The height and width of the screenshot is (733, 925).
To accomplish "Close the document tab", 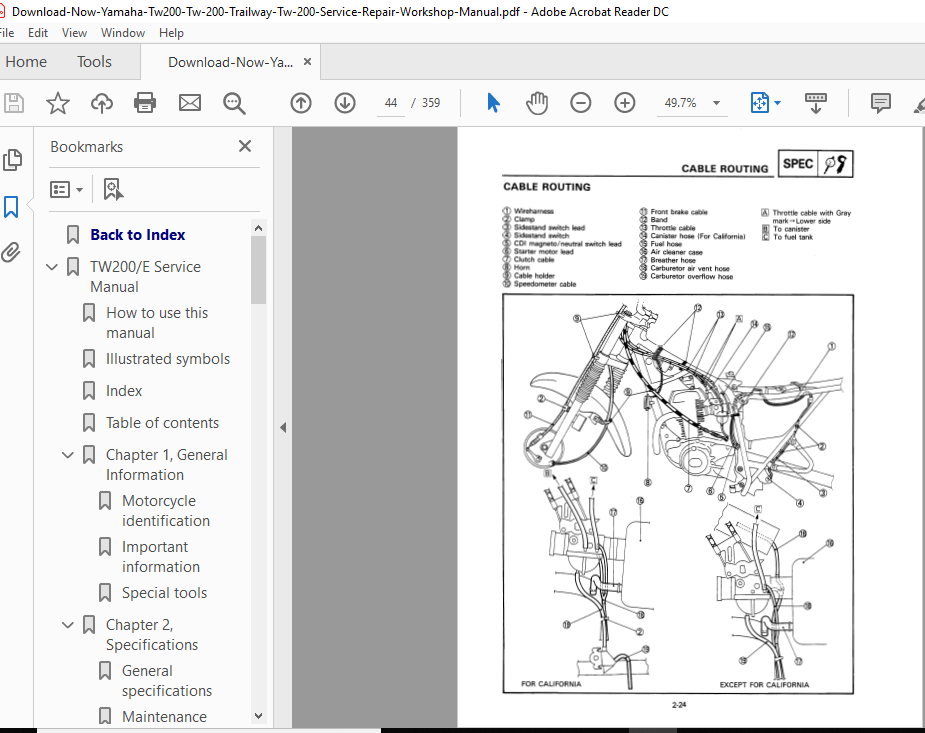I will [307, 61].
